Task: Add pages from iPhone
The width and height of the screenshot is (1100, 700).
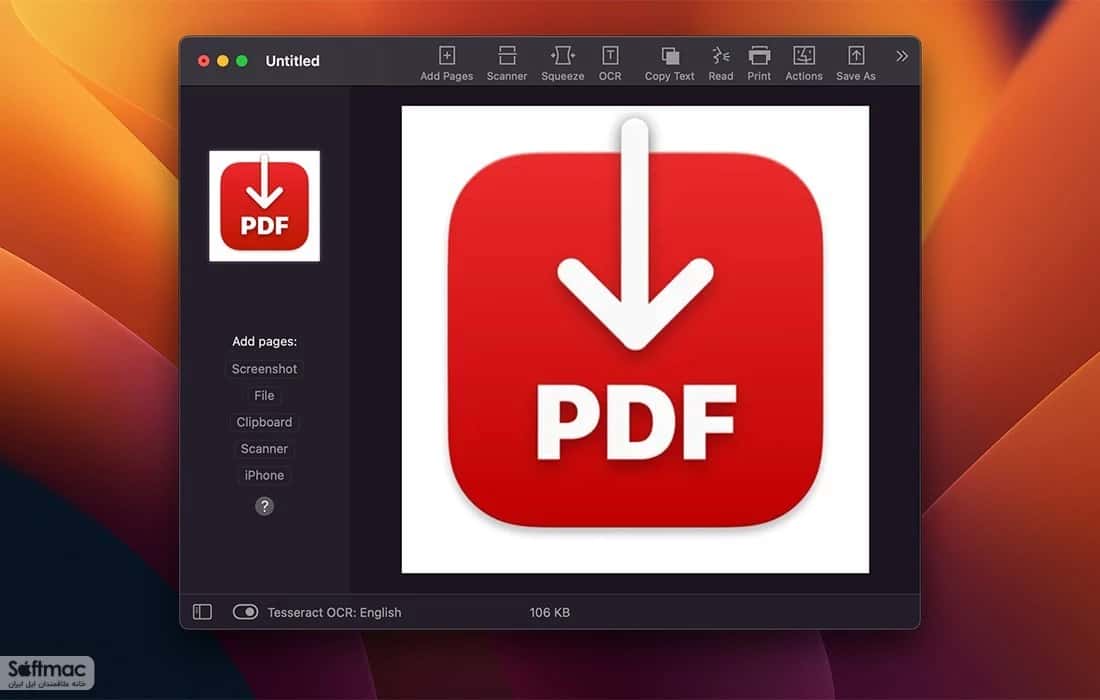Action: pos(264,476)
